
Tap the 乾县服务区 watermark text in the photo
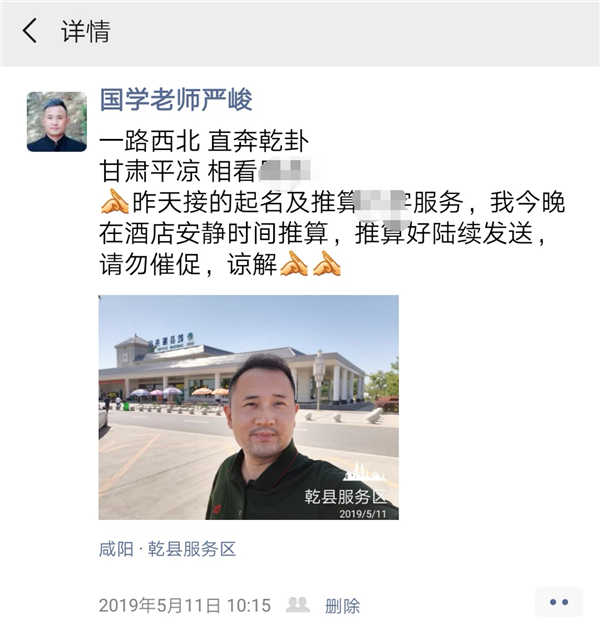tap(346, 496)
